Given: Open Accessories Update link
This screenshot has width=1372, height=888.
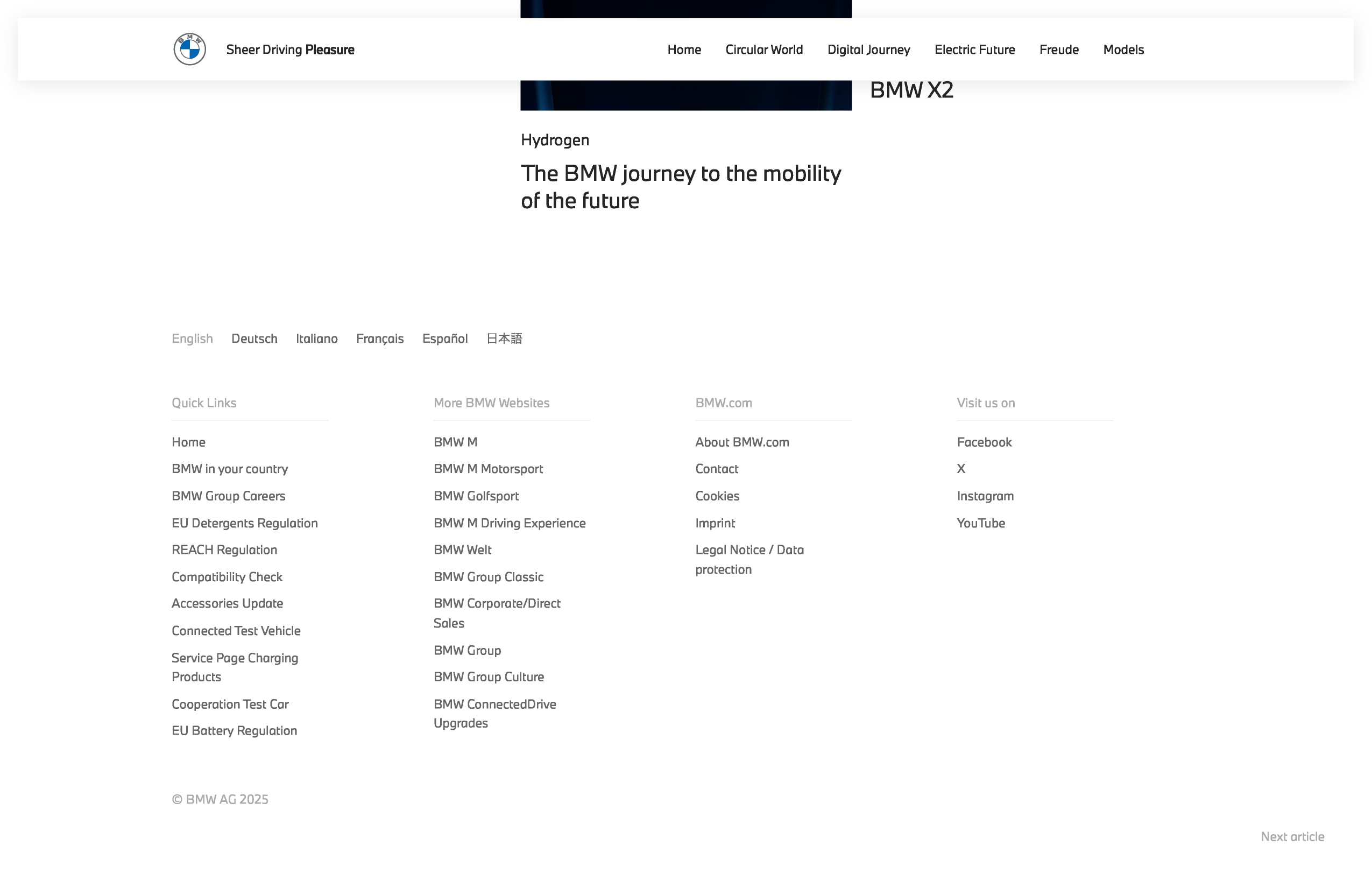Looking at the screenshot, I should point(227,603).
